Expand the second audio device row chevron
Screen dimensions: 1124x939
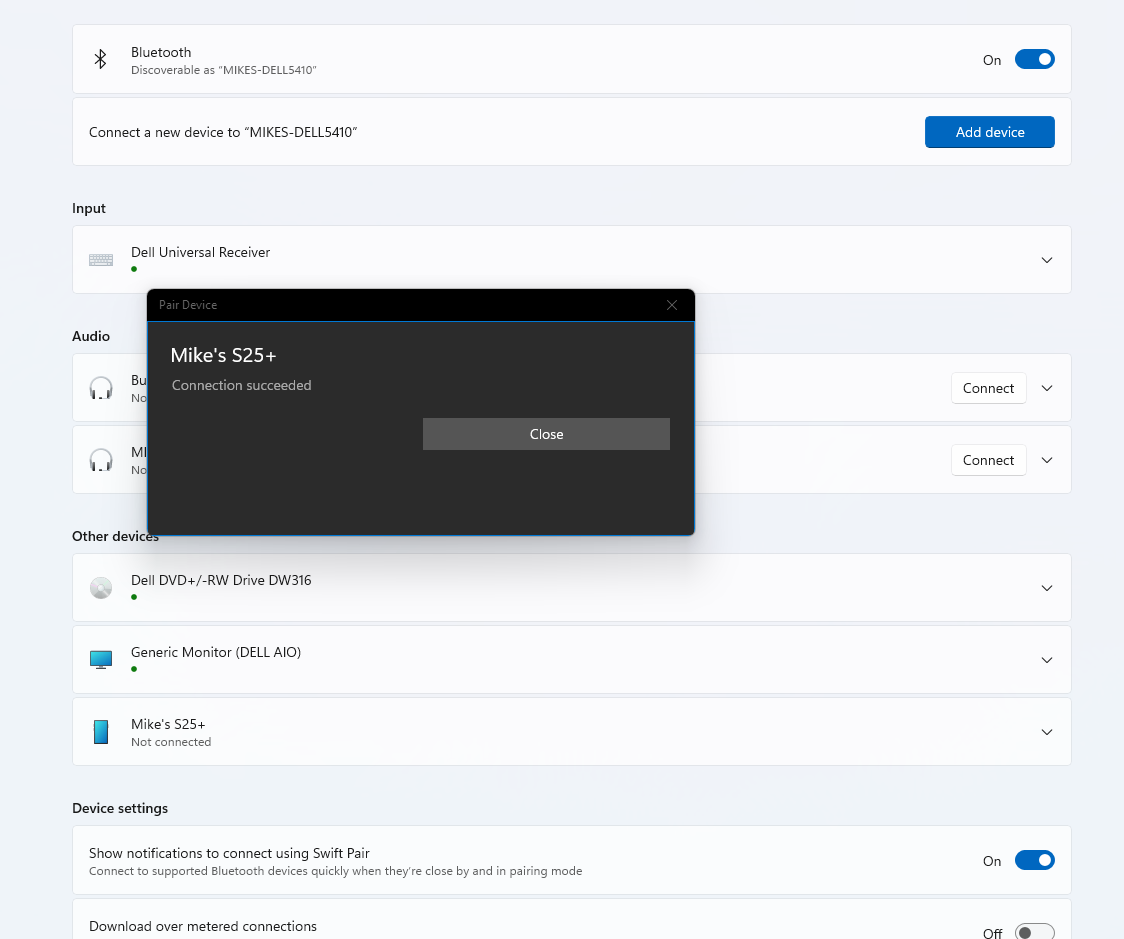pyautogui.click(x=1047, y=460)
